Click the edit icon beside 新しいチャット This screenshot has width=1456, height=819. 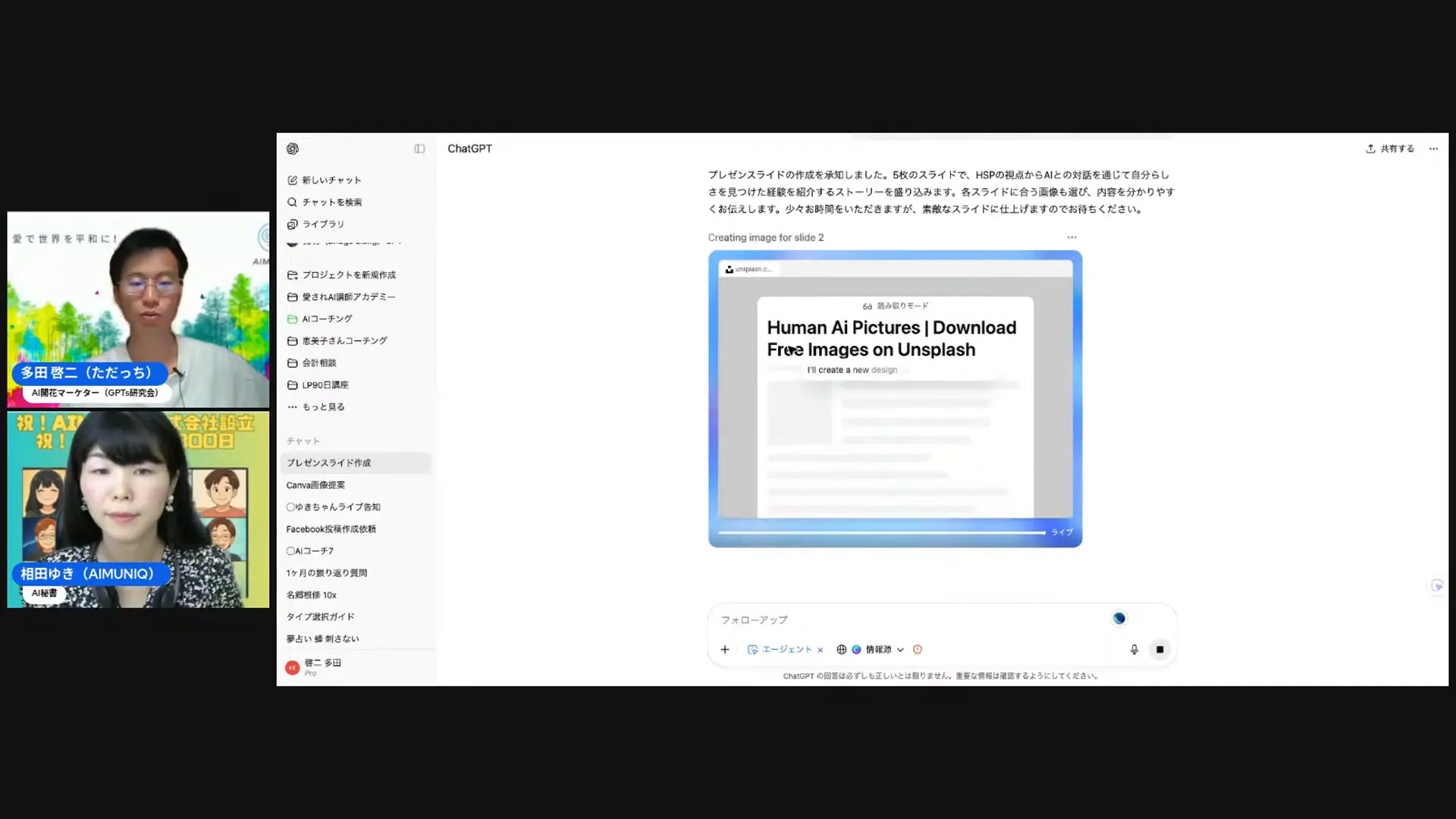coord(292,180)
